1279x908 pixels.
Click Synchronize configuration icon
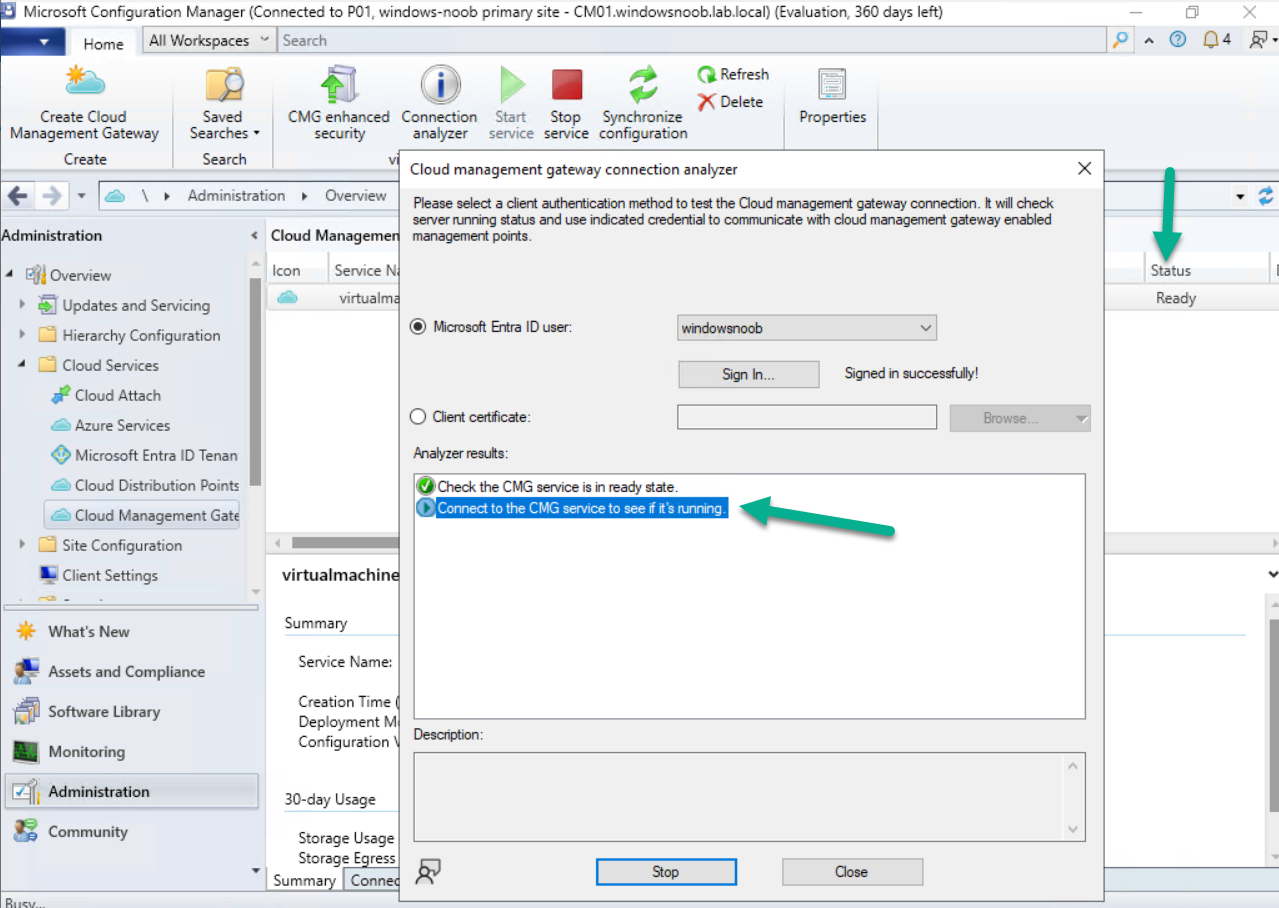pyautogui.click(x=643, y=84)
